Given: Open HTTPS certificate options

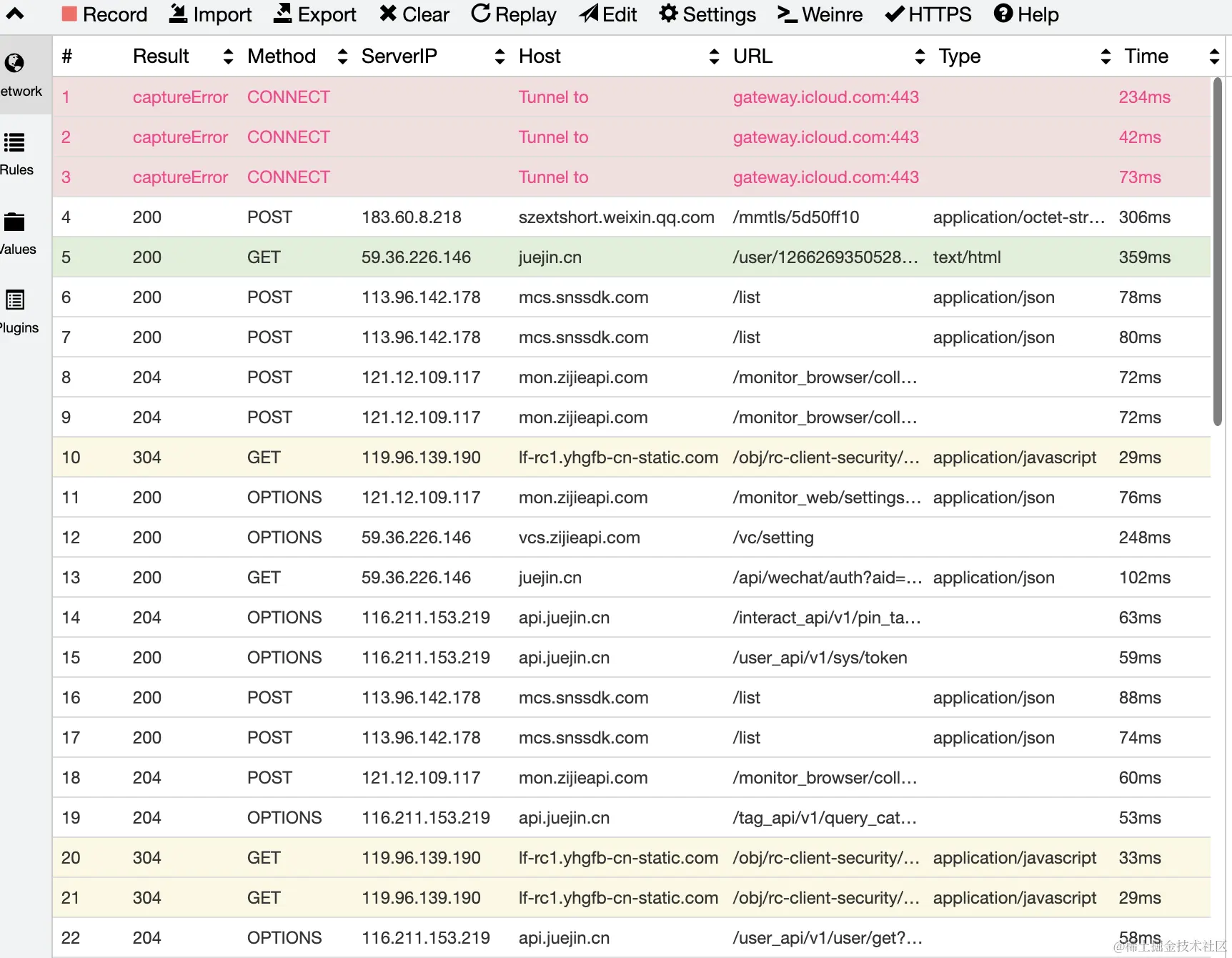Looking at the screenshot, I should pyautogui.click(x=928, y=14).
